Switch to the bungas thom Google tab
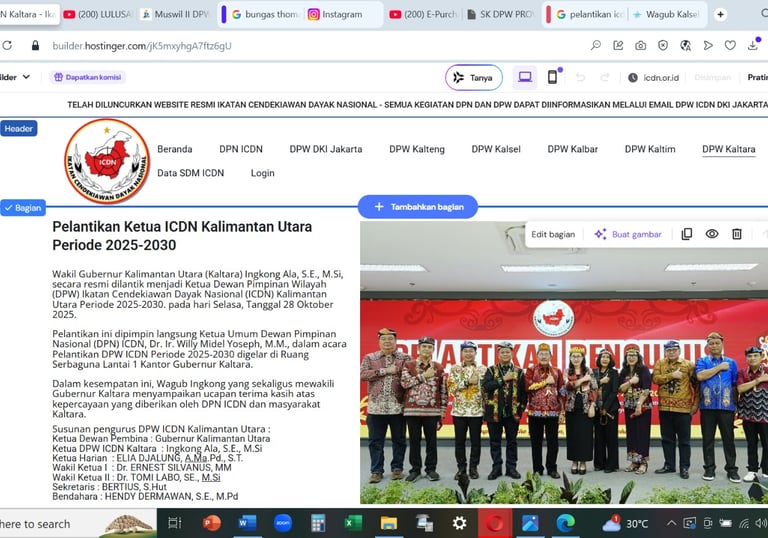The height and width of the screenshot is (538, 768). pyautogui.click(x=265, y=14)
